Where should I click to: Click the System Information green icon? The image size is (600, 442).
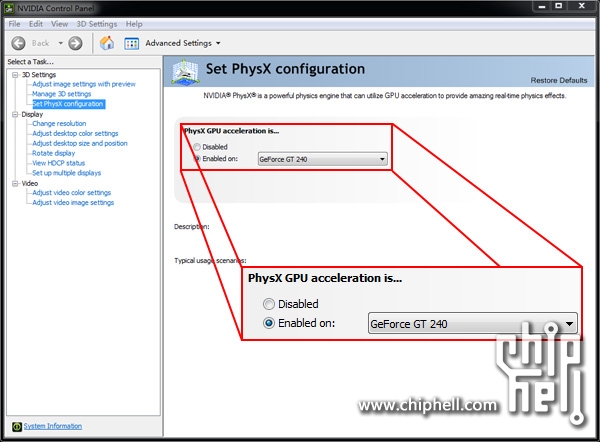(x=17, y=426)
